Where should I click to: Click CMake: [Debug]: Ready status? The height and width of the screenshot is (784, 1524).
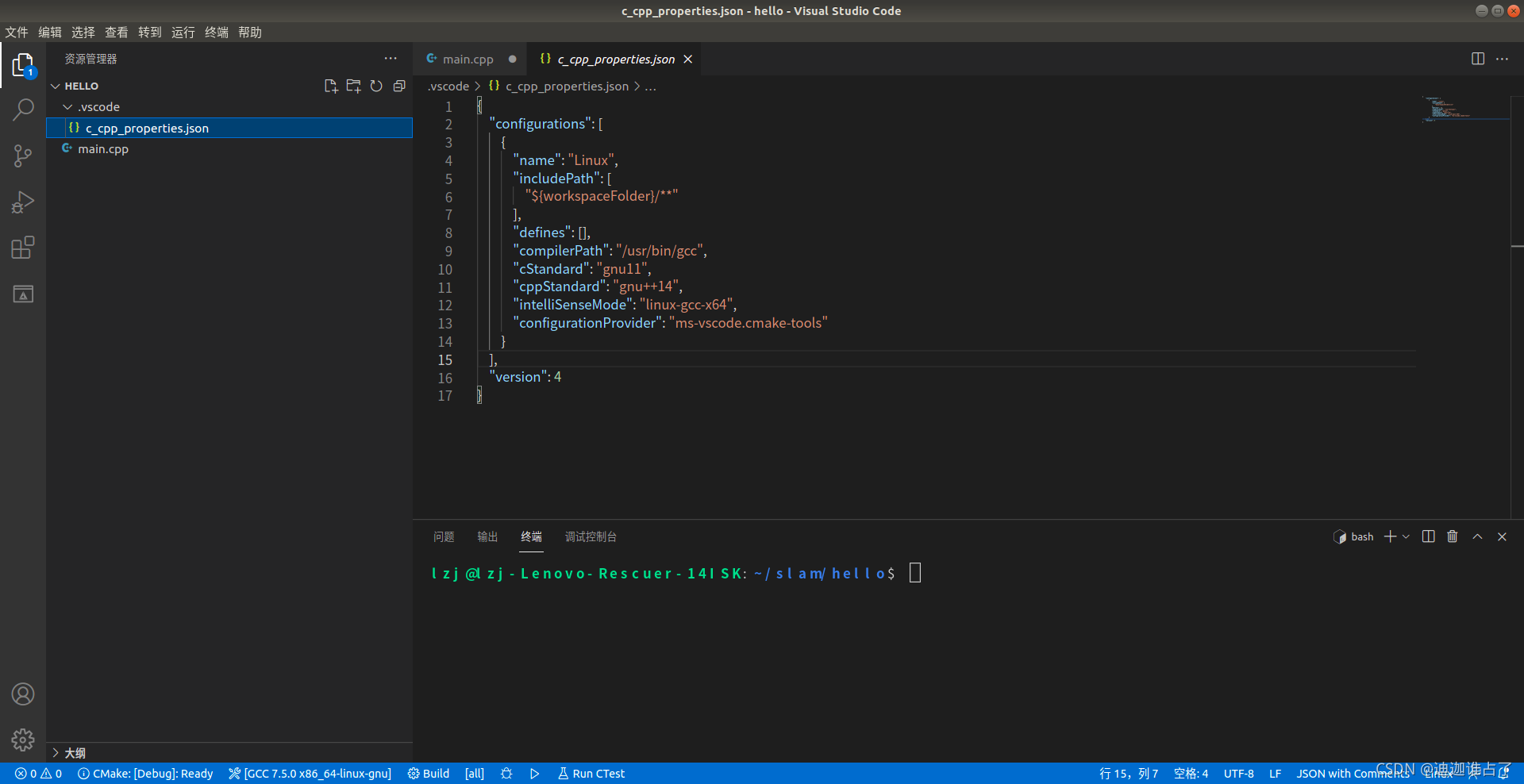(145, 773)
